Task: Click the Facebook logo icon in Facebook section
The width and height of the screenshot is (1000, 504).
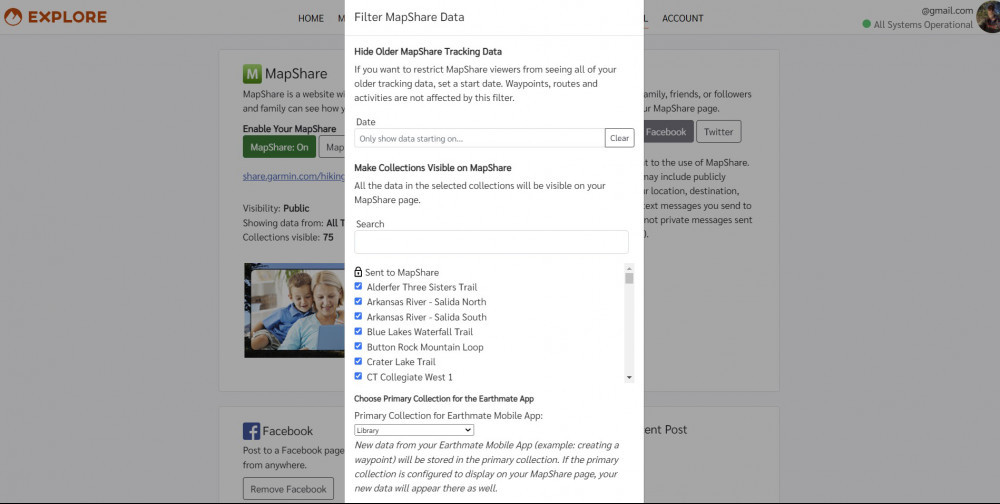Action: click(x=251, y=431)
